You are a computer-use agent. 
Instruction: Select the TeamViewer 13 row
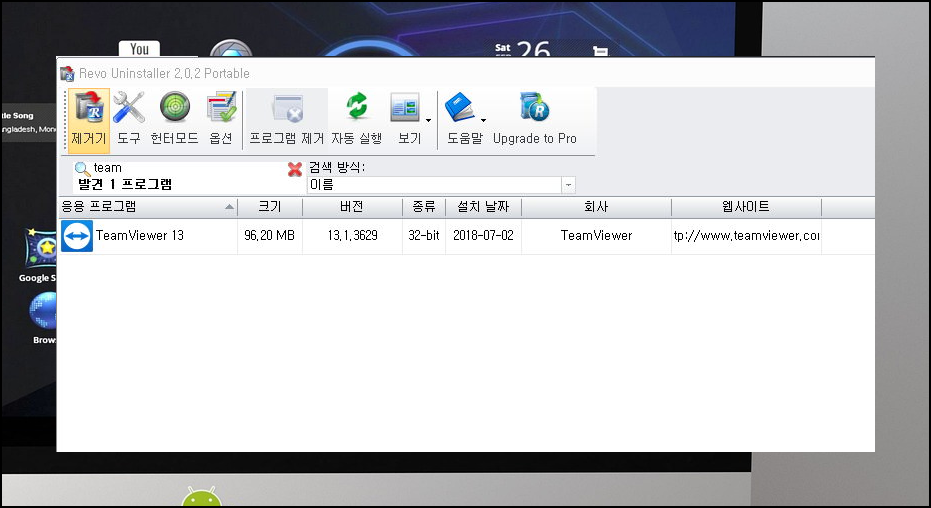[466, 236]
